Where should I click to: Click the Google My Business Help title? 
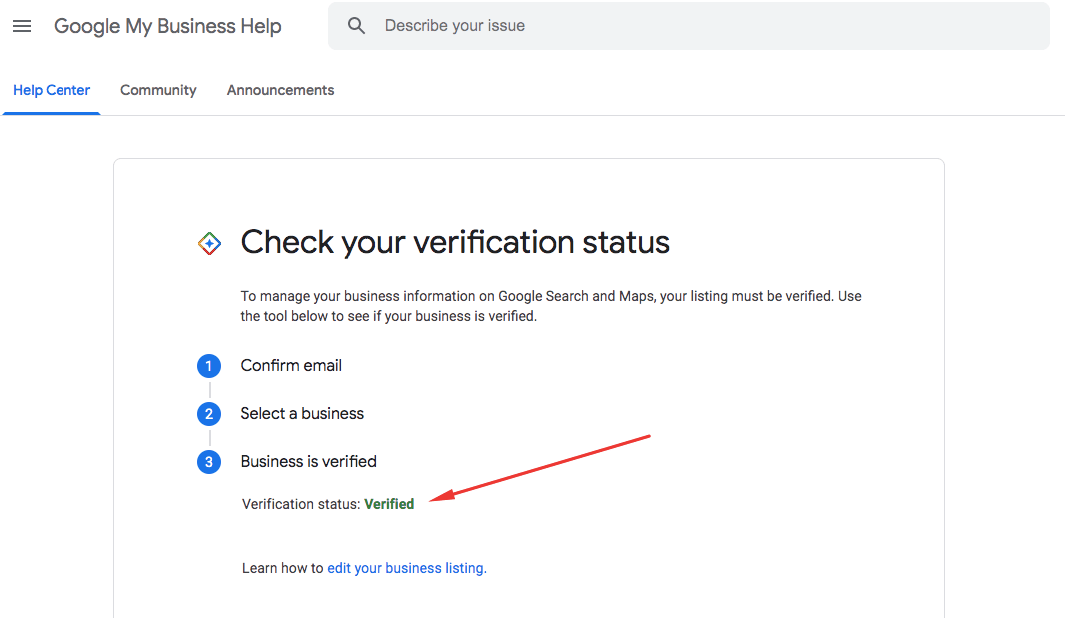(167, 26)
